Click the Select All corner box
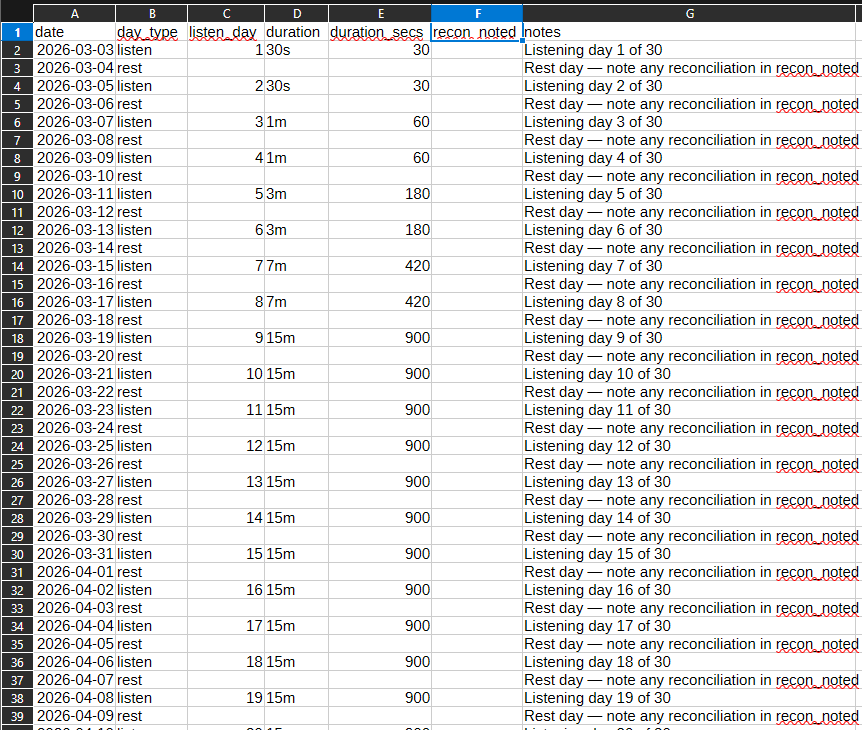Screen dimensions: 862x730 [x=17, y=14]
